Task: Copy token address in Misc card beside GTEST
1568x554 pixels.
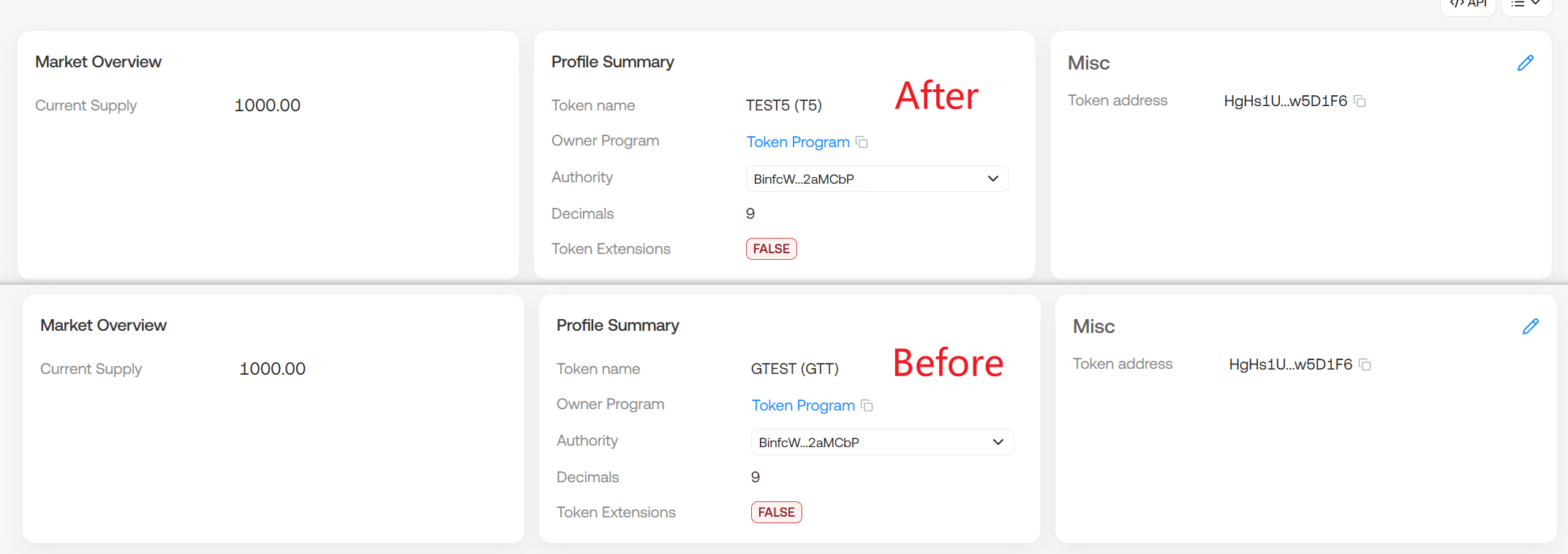Action: (1365, 364)
